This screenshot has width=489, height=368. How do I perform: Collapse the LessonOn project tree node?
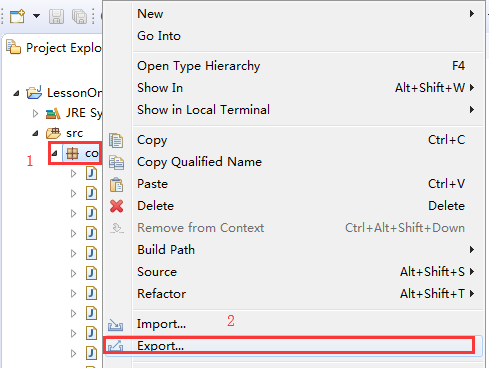click(x=16, y=93)
